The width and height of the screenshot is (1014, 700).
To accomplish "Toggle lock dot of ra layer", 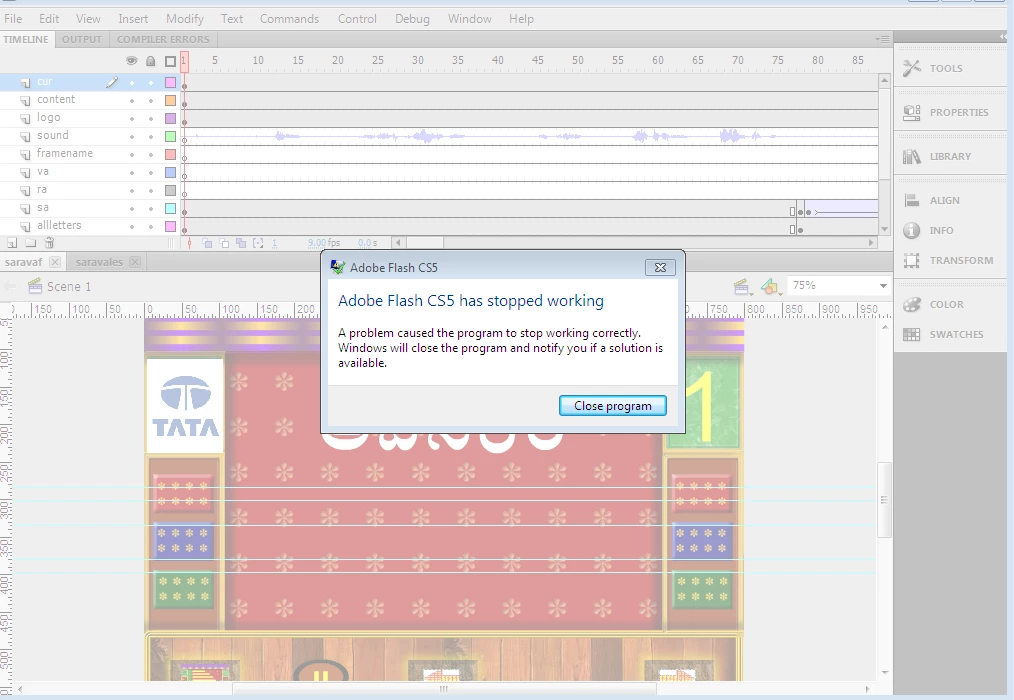I will click(x=151, y=191).
